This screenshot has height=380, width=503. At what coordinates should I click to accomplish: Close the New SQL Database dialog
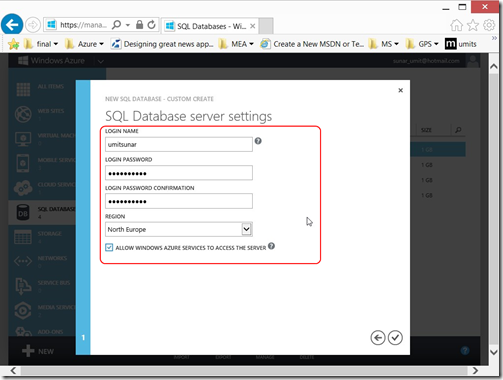pos(401,90)
